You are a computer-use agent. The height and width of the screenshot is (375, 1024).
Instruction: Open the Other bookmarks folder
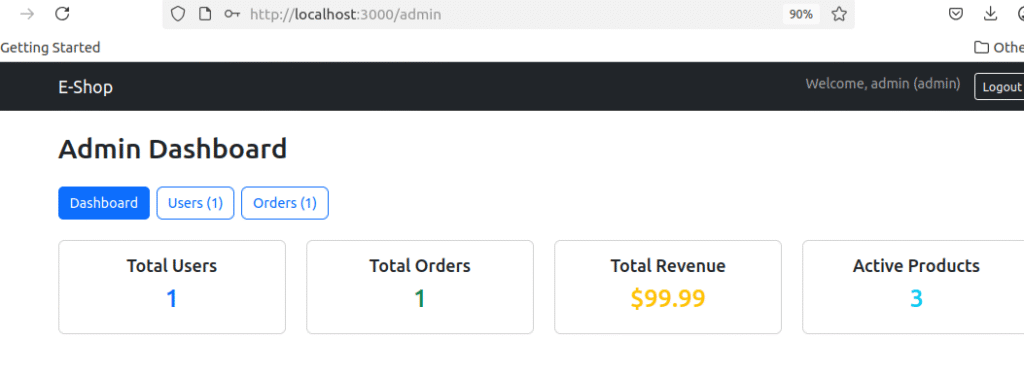pyautogui.click(x=999, y=48)
